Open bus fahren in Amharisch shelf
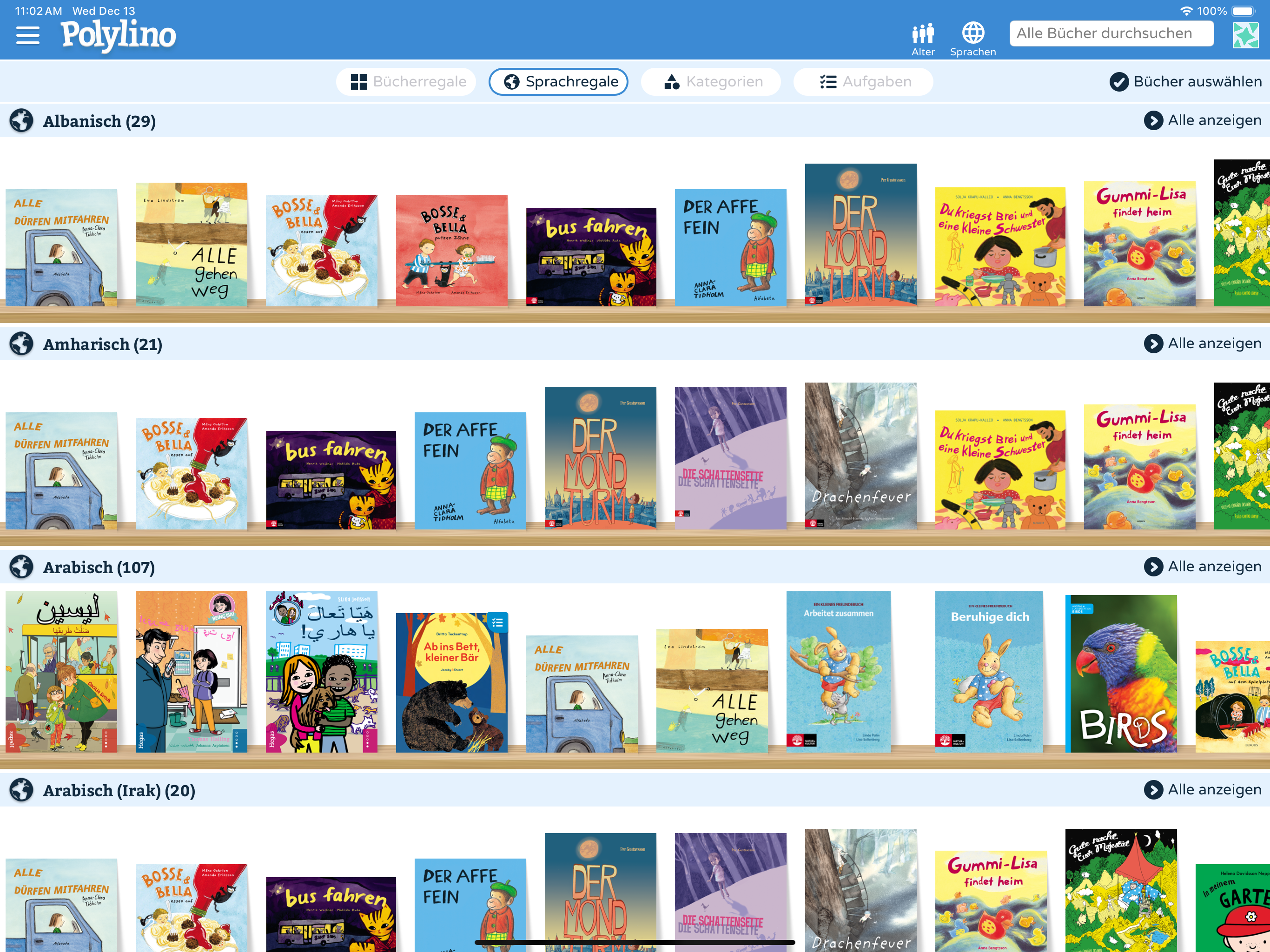This screenshot has width=1270, height=952. click(331, 480)
